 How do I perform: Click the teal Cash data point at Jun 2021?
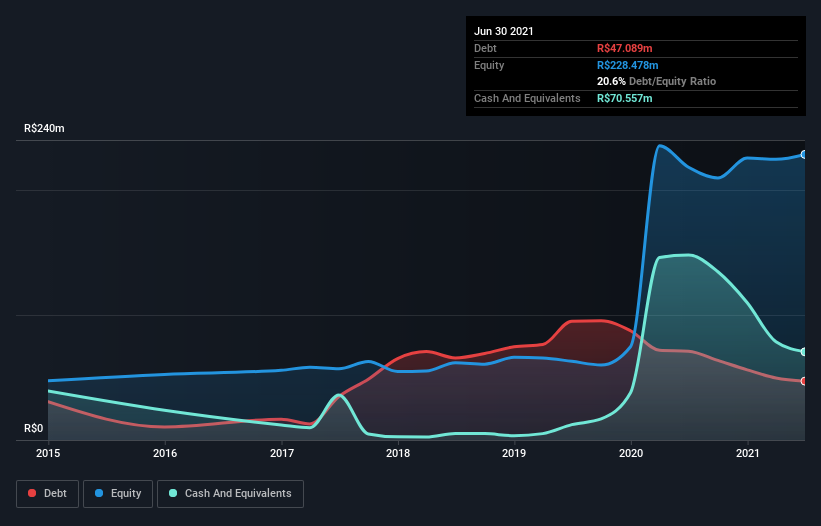pos(804,352)
